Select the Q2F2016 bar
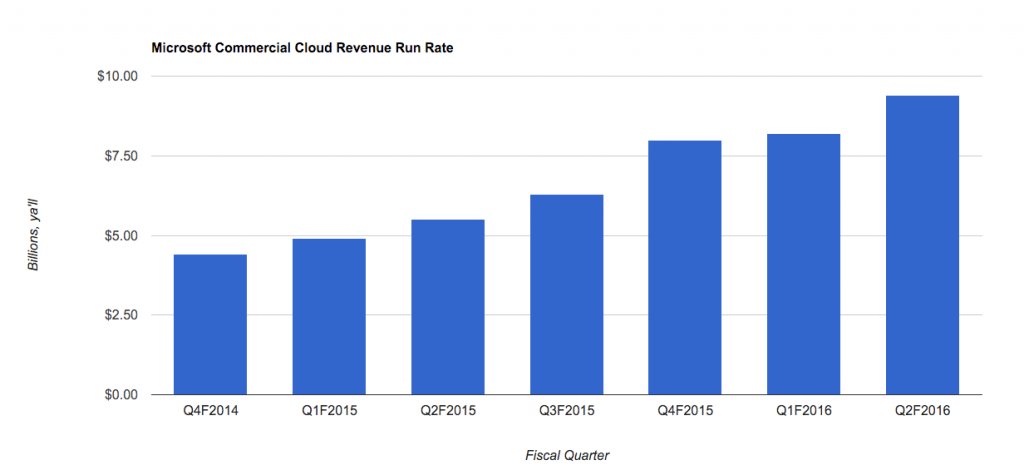The height and width of the screenshot is (475, 1024). tap(923, 245)
